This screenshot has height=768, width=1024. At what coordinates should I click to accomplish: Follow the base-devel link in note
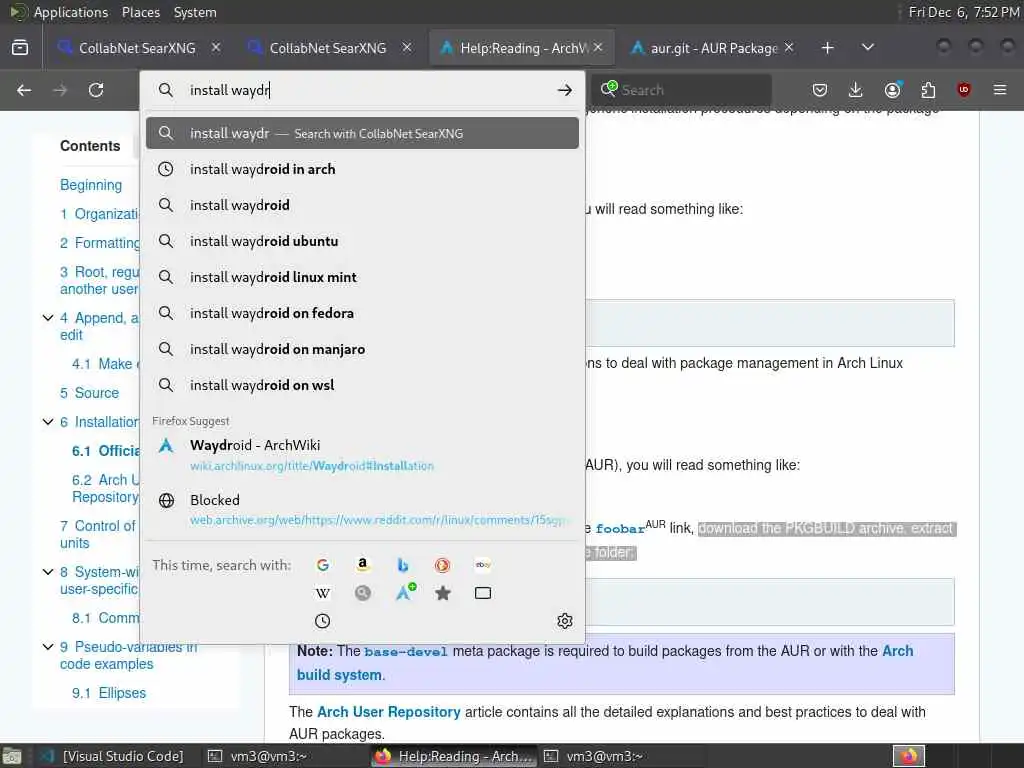pyautogui.click(x=406, y=652)
